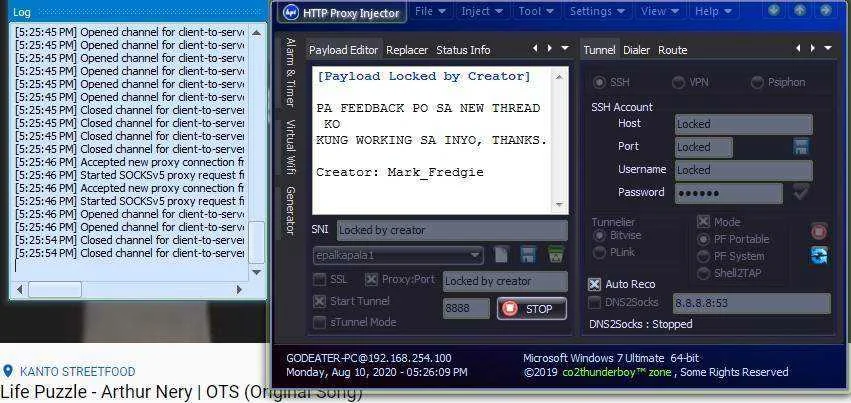The image size is (851, 403).
Task: Click the Log horizontal scrollbar thumb
Action: 54,290
